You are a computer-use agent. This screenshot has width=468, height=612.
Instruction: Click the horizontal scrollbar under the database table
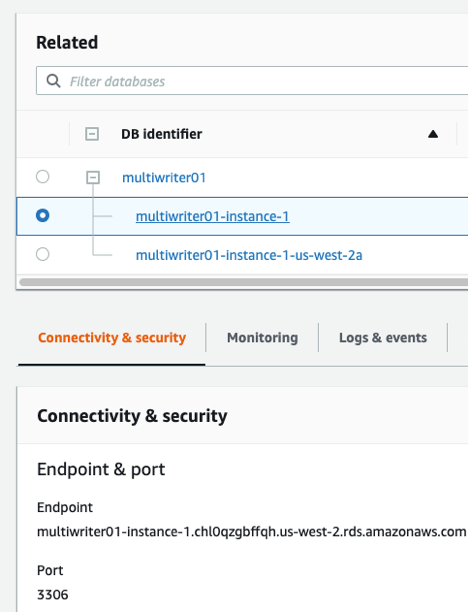[244, 282]
